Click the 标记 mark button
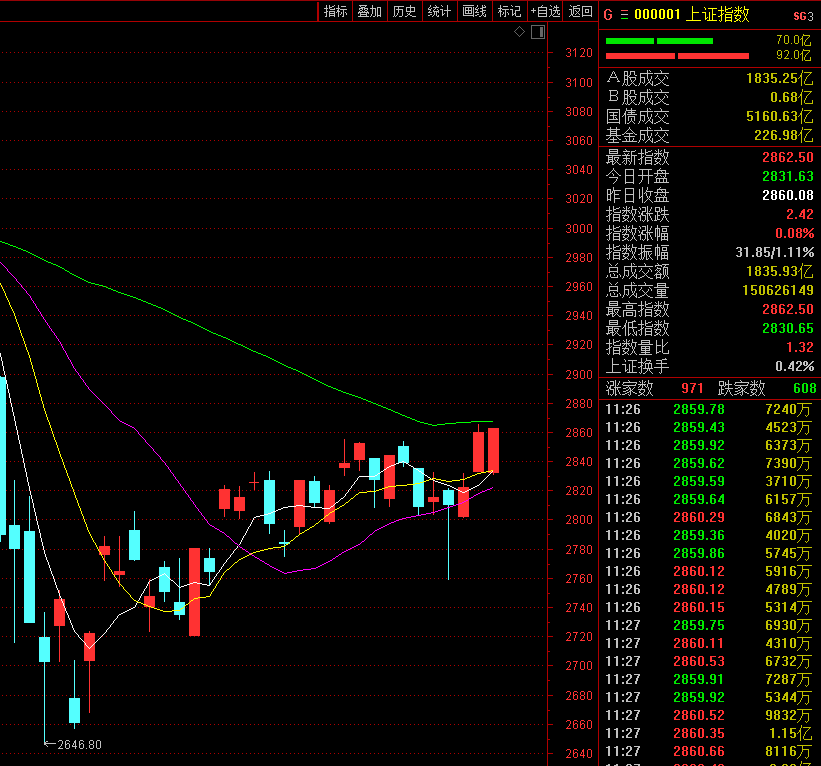Image resolution: width=821 pixels, height=766 pixels. pyautogui.click(x=509, y=12)
